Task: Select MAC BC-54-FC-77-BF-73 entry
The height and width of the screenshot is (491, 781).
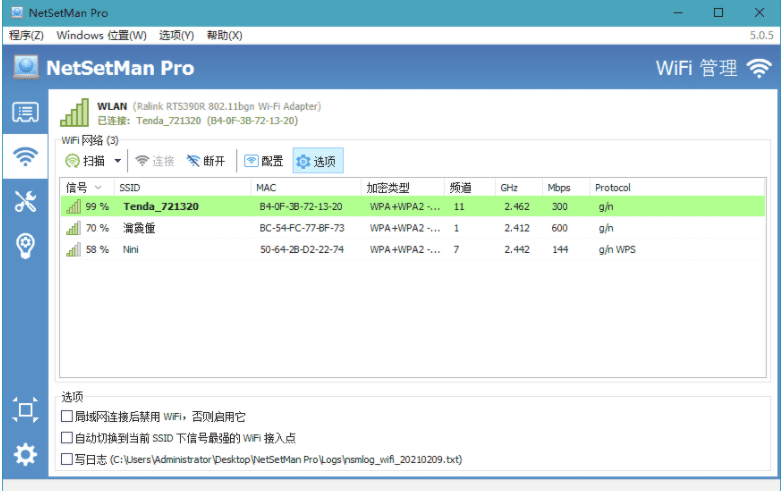Action: click(302, 228)
